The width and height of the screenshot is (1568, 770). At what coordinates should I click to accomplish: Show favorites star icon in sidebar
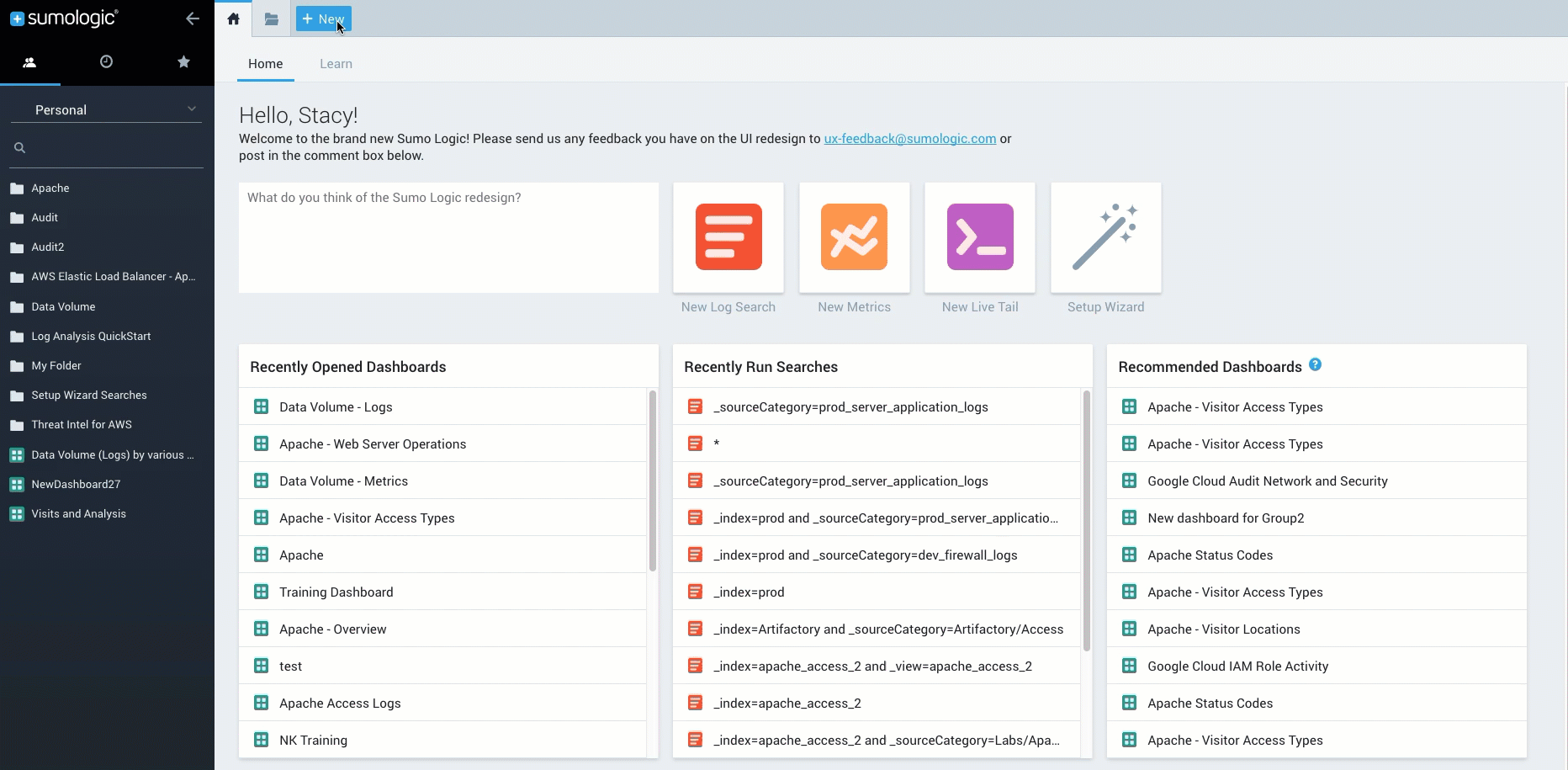pos(183,61)
